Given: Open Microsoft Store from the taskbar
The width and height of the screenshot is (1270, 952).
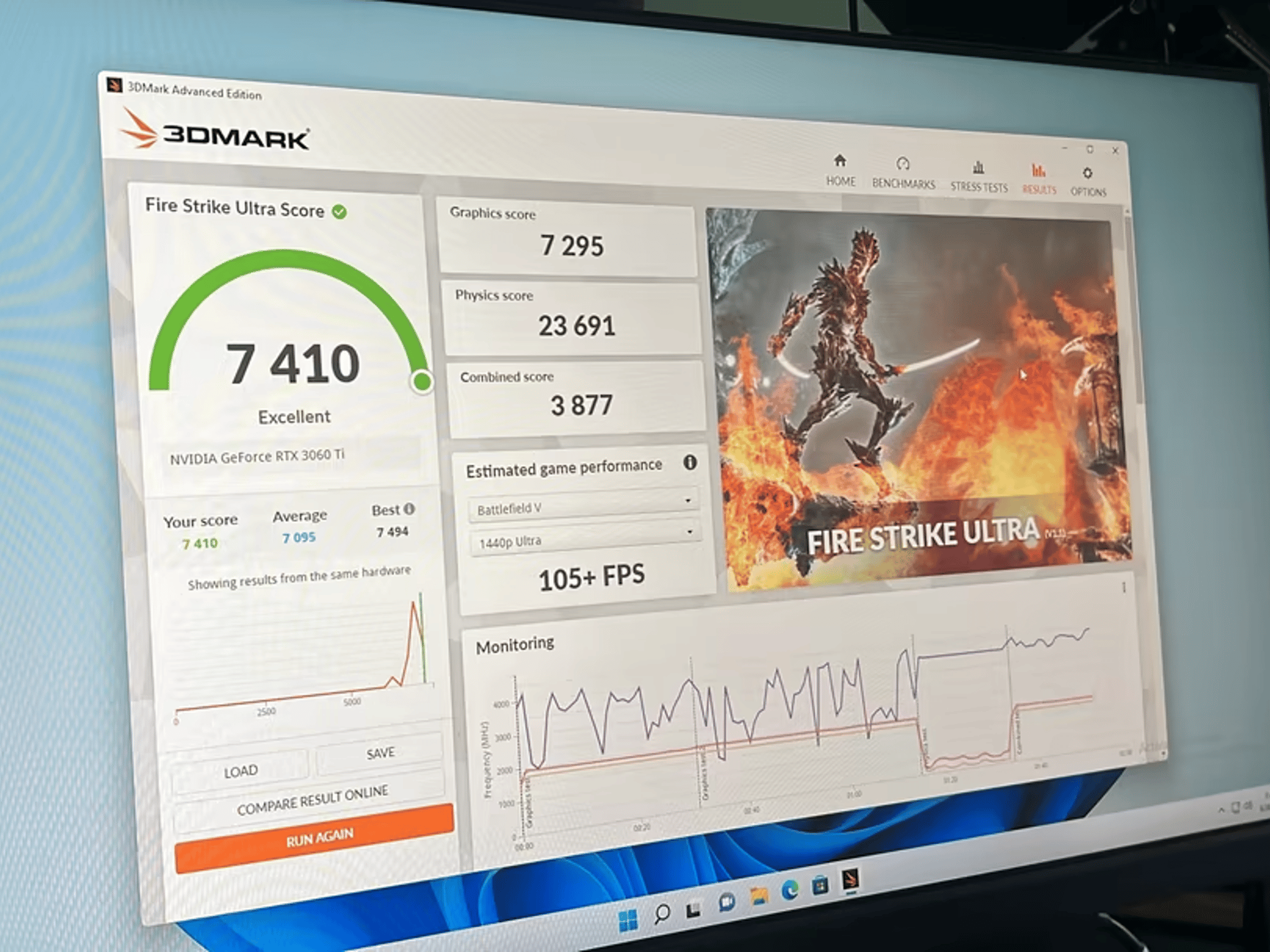Looking at the screenshot, I should [x=820, y=885].
